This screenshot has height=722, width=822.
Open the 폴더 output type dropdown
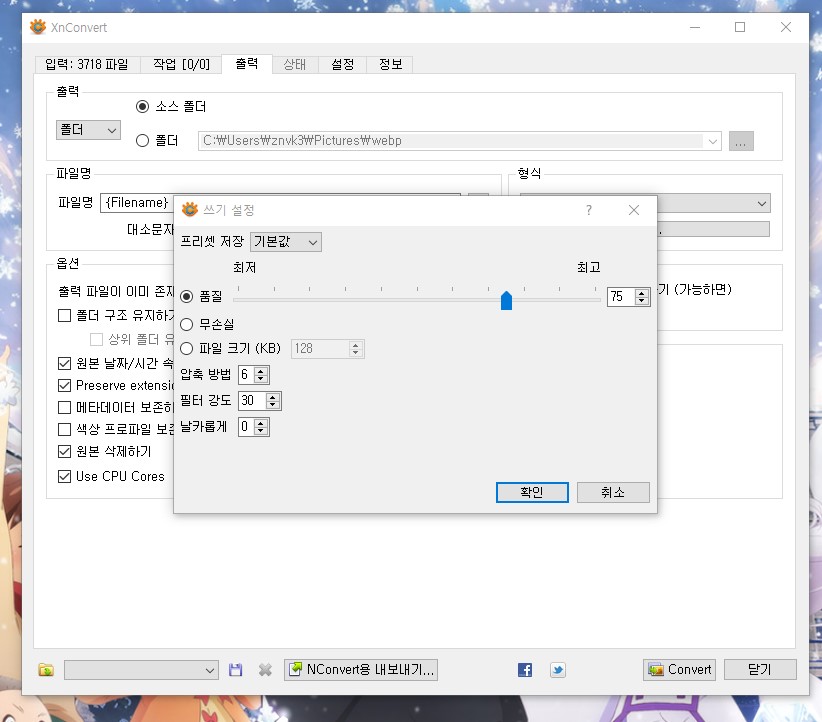click(88, 130)
